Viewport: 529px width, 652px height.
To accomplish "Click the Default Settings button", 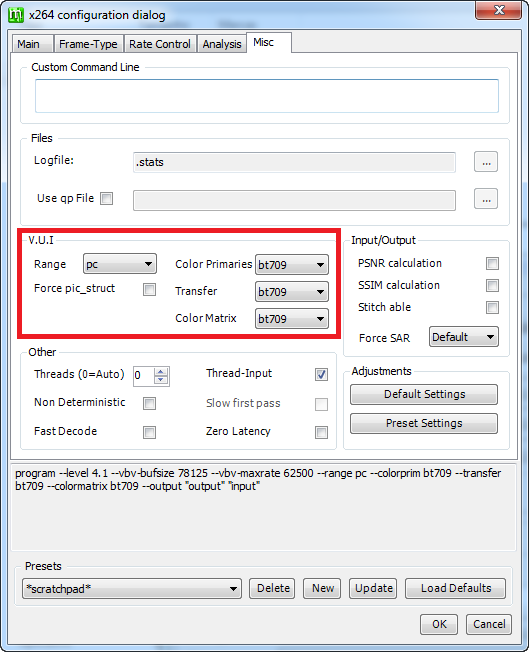I will point(424,394).
